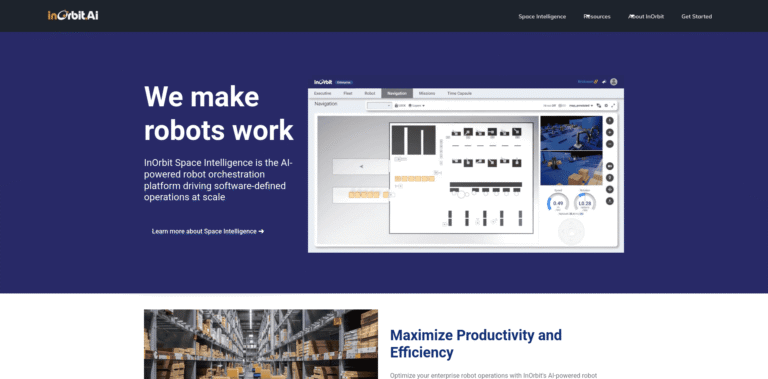Open the empty robot selector dropdown in the Navigation toolbar

click(x=379, y=105)
